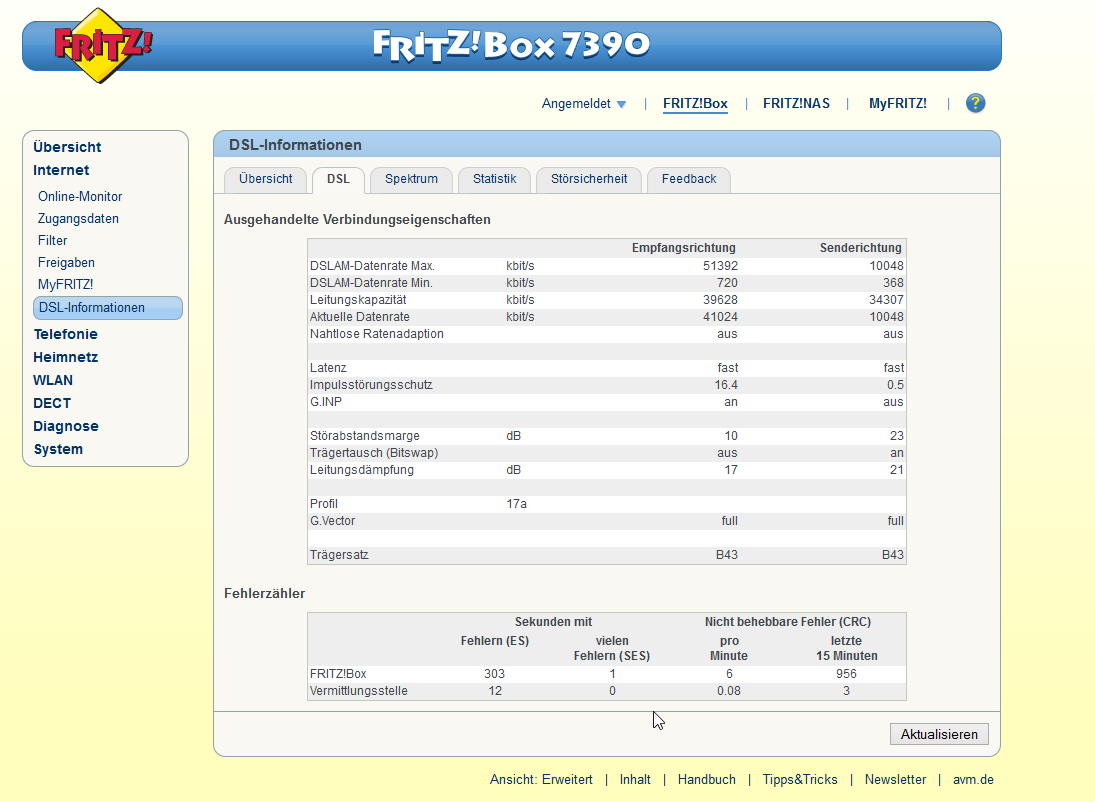Click the Aktualisieren button
The width and height of the screenshot is (1095, 802).
[939, 734]
